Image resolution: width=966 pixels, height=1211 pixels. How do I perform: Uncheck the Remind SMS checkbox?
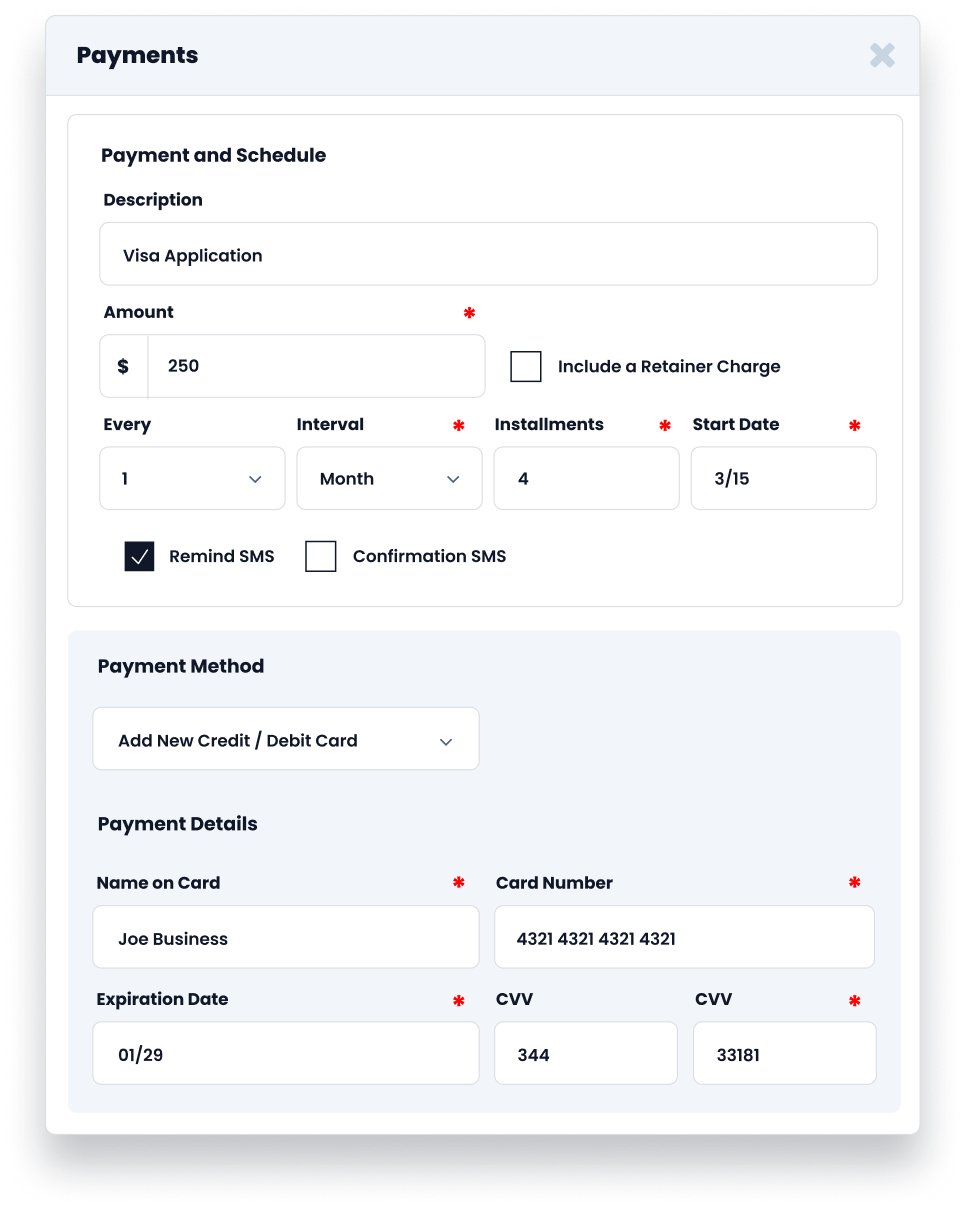pos(139,556)
